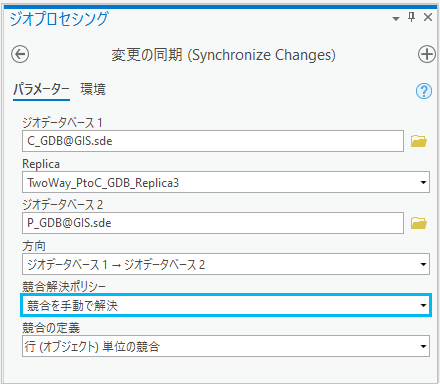This screenshot has height=384, width=440.
Task: Click the Replica label
Action: click(x=41, y=164)
